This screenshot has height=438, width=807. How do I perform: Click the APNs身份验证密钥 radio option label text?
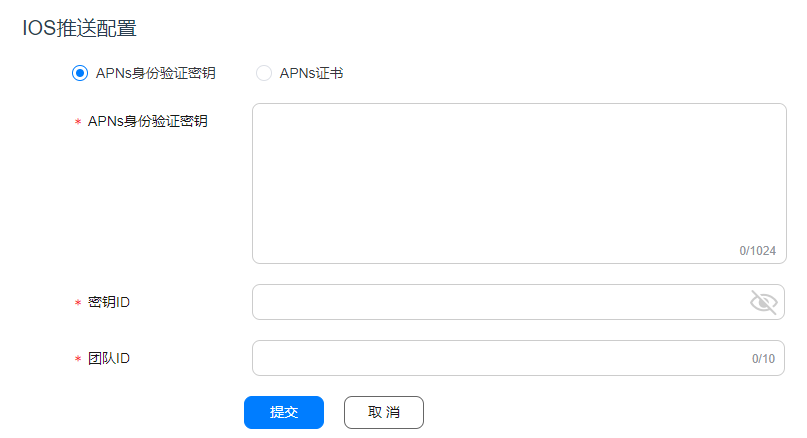point(155,73)
